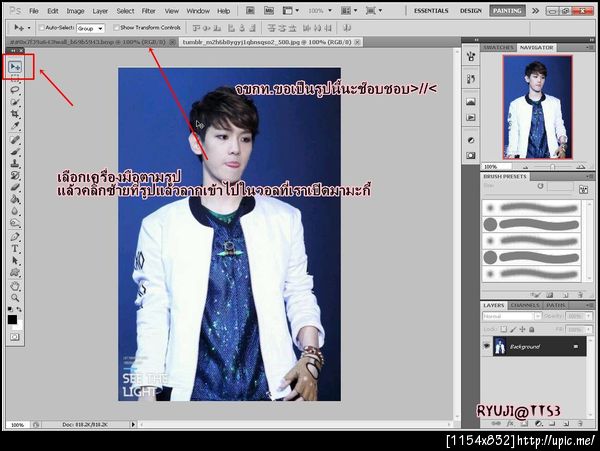Switch to the Design workspace
This screenshot has width=600, height=451.
[x=471, y=11]
